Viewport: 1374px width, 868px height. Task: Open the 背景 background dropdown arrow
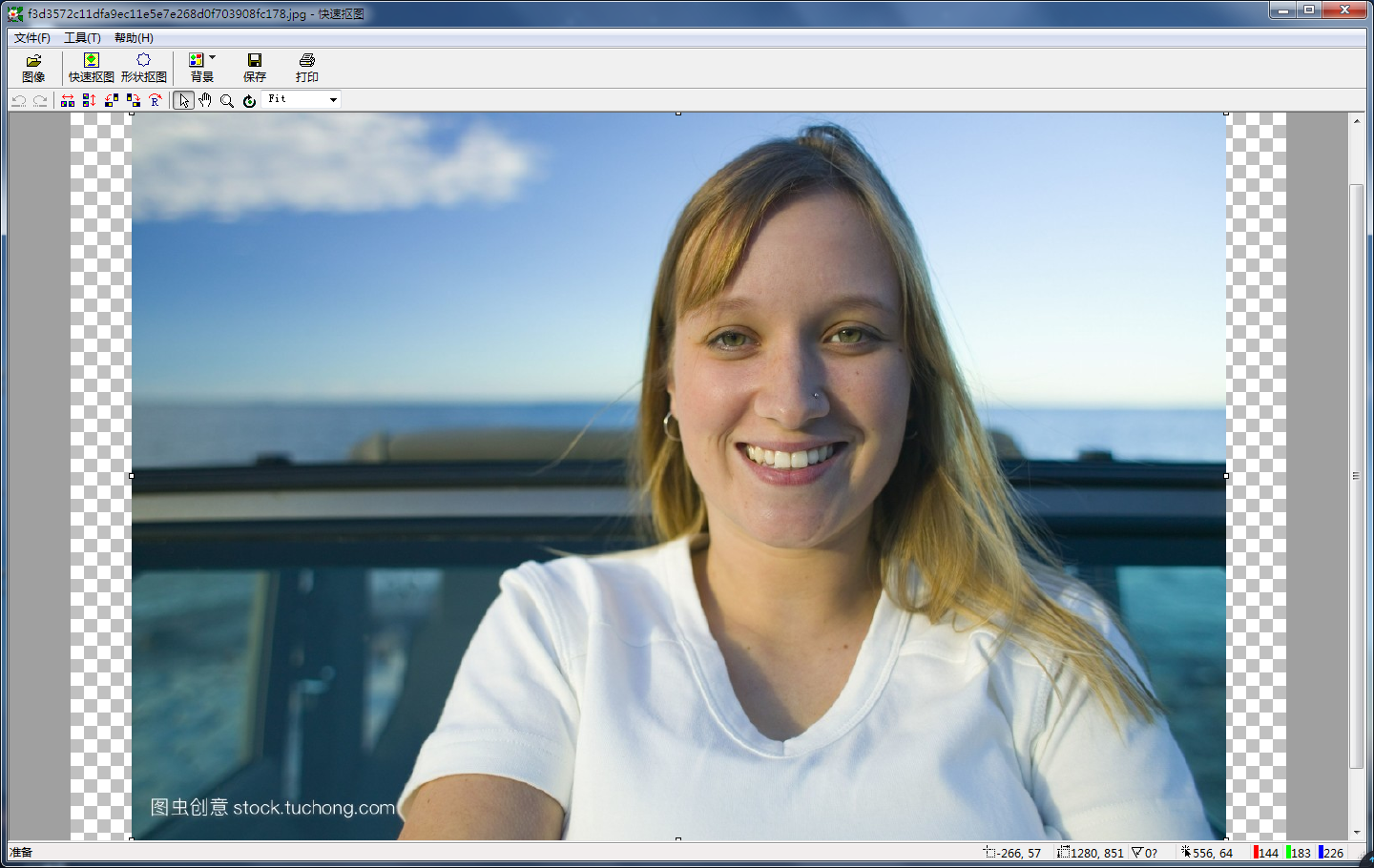point(212,58)
